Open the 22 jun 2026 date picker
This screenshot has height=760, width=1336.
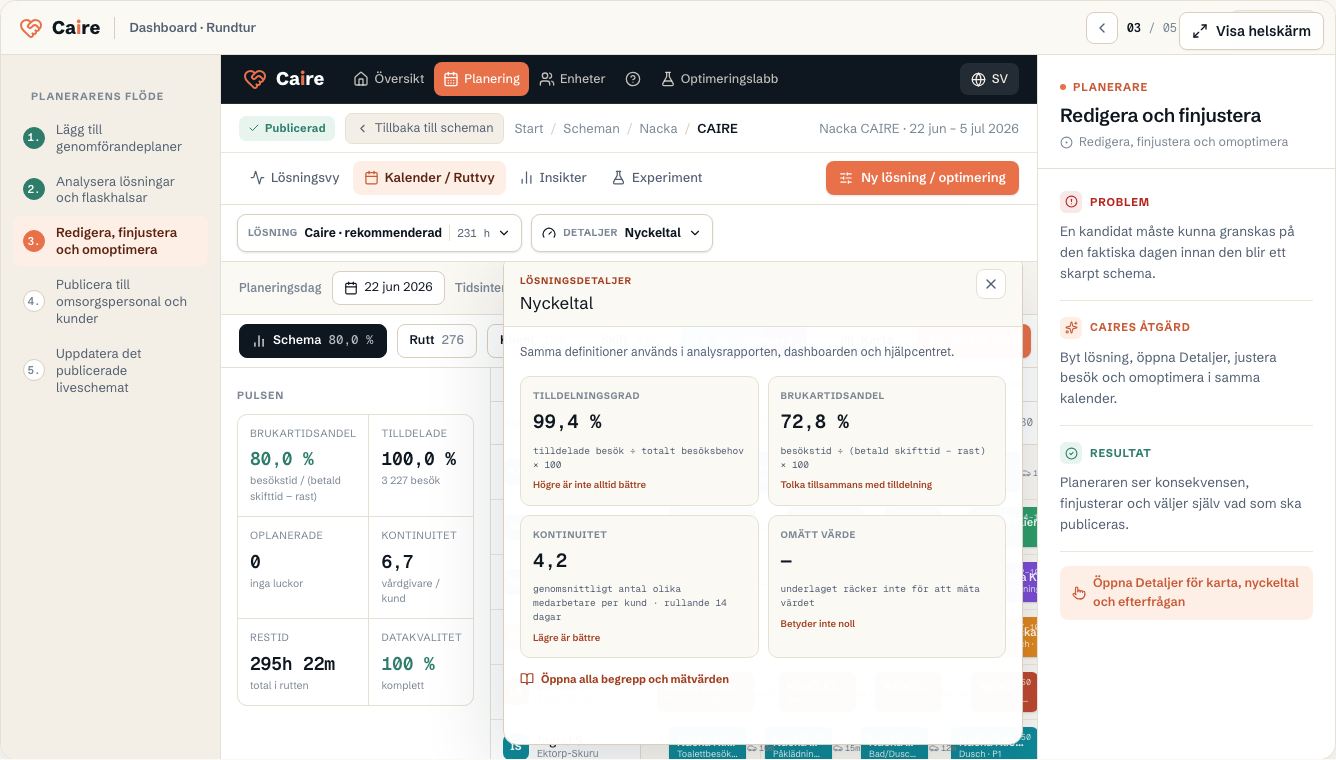click(x=388, y=288)
